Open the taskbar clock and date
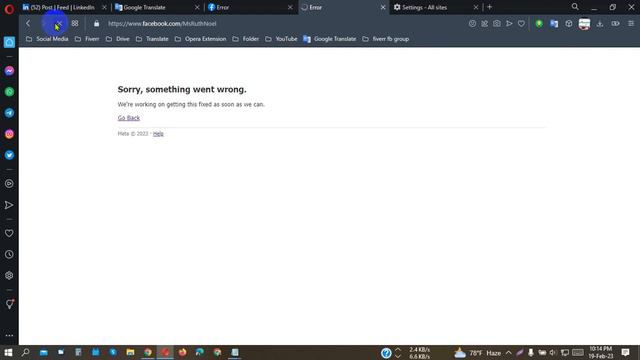640x360 pixels. coord(601,353)
